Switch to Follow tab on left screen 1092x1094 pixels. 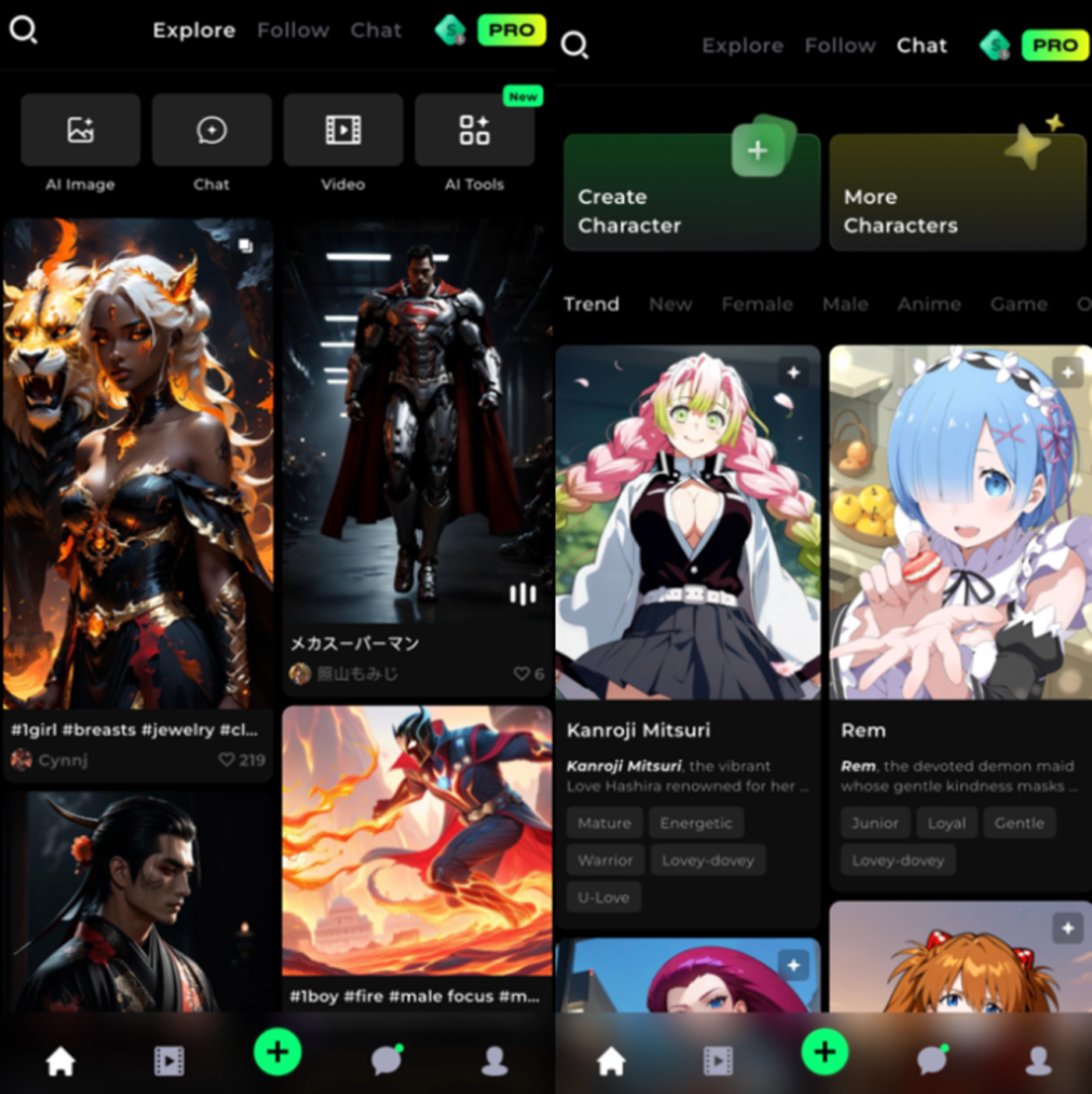click(293, 30)
